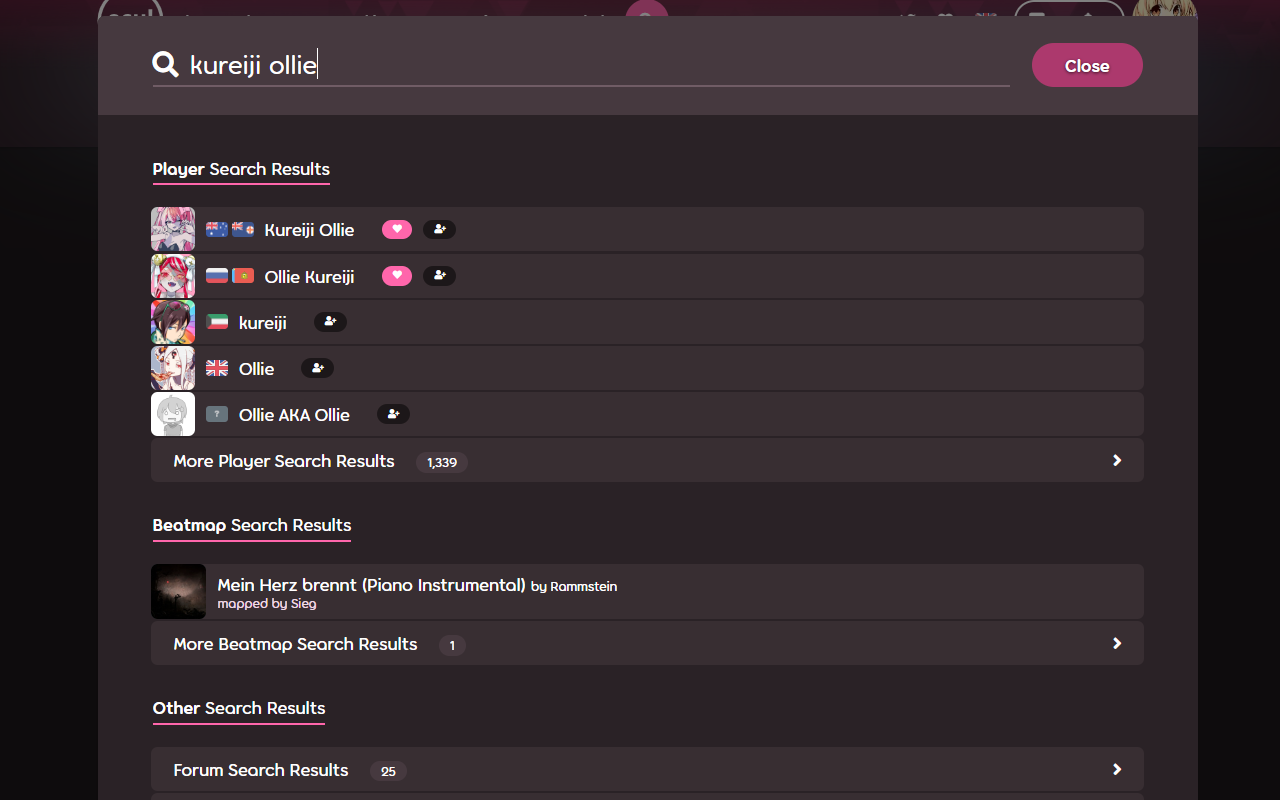Click supporter heart badge next to Ollie Kureiji

(397, 275)
